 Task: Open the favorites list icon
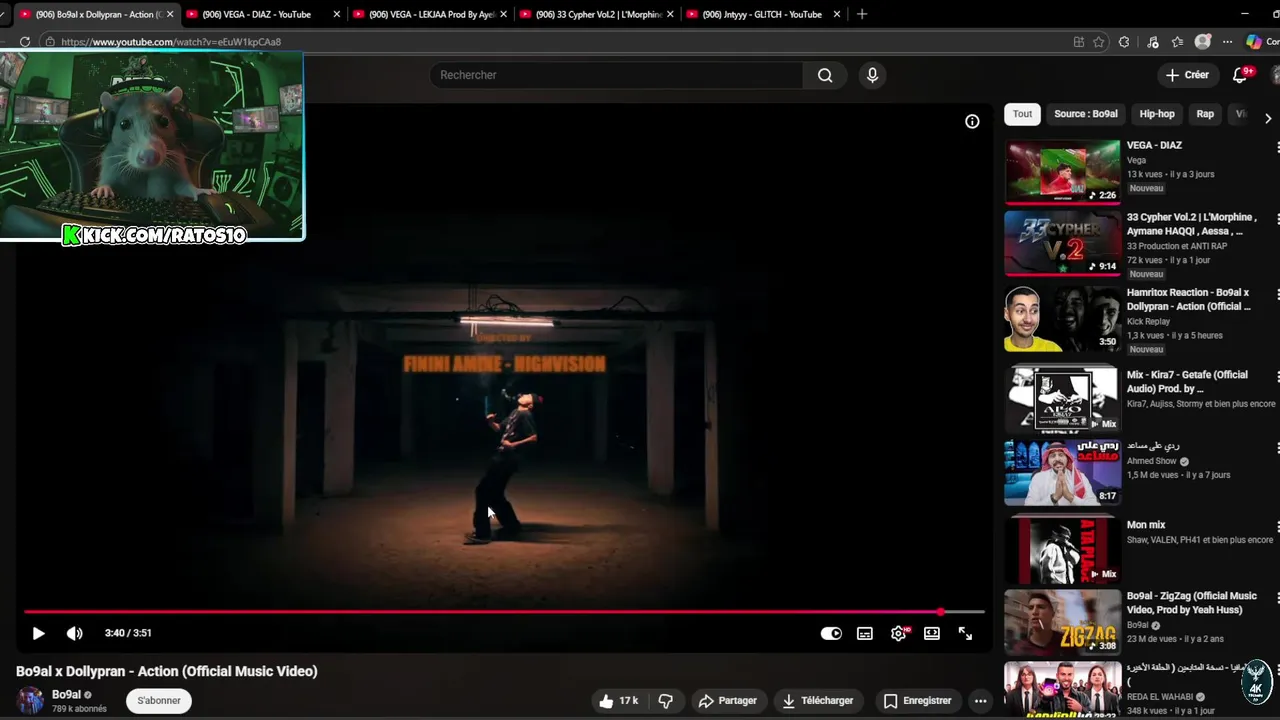1177,42
